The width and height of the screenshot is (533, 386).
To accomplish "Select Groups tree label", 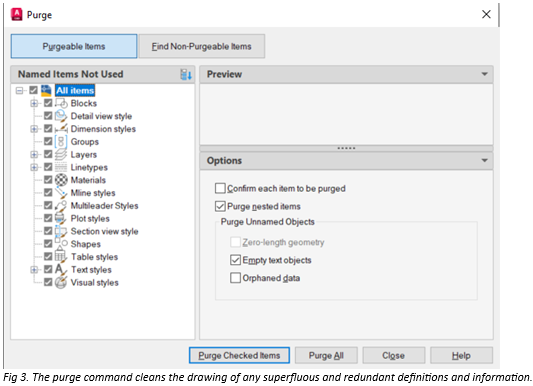I will click(85, 142).
